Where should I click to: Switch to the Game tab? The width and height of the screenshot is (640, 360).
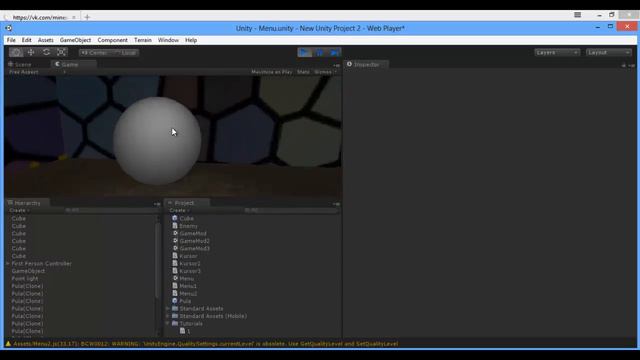tap(70, 64)
